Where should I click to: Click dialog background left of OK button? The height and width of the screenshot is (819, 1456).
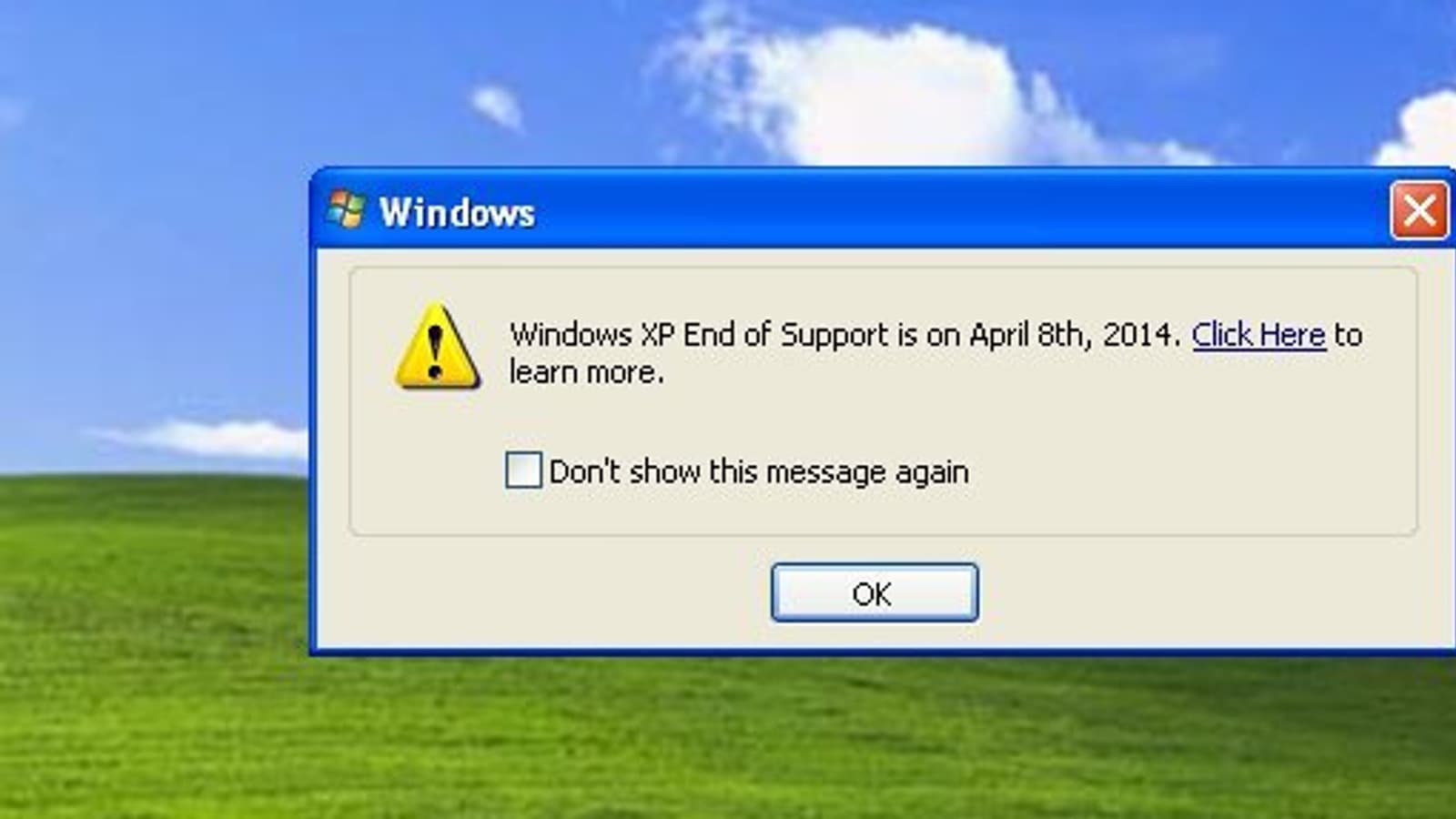(x=546, y=593)
